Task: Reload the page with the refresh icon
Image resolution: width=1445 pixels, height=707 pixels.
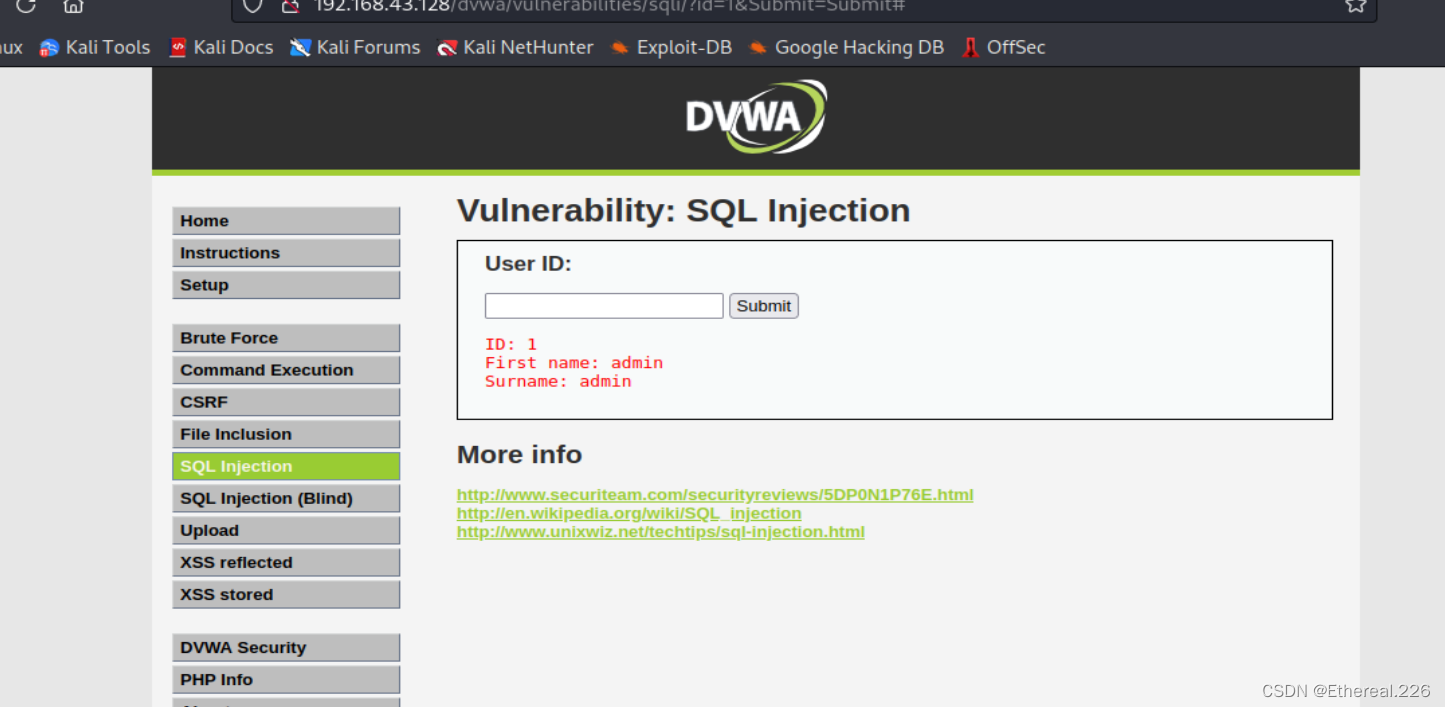Action: pyautogui.click(x=26, y=5)
